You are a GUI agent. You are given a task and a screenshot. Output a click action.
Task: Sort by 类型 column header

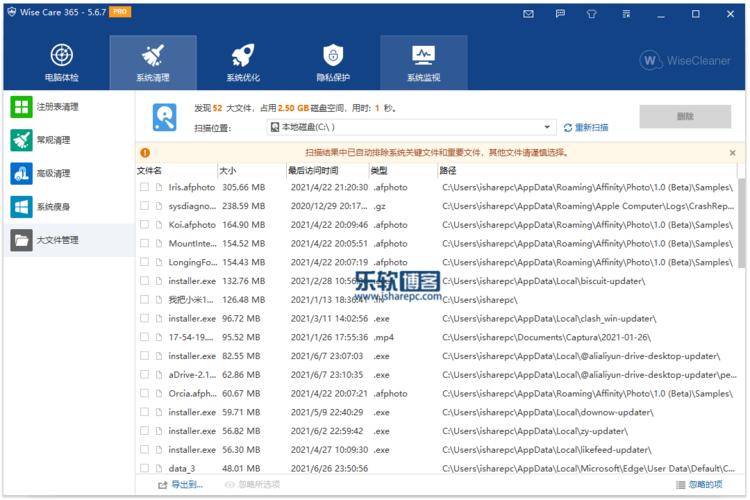[x=403, y=171]
